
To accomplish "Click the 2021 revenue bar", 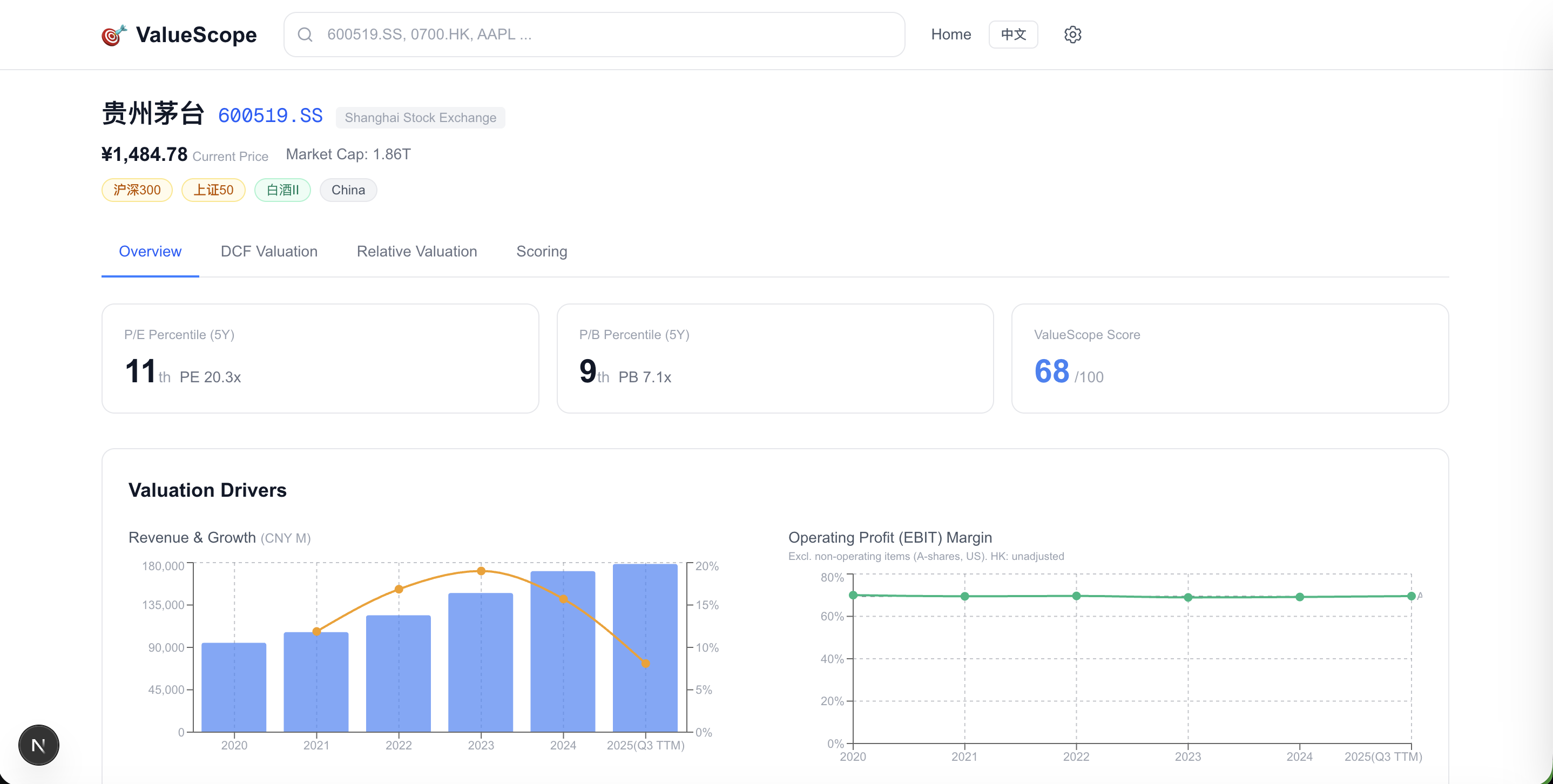I will click(316, 681).
